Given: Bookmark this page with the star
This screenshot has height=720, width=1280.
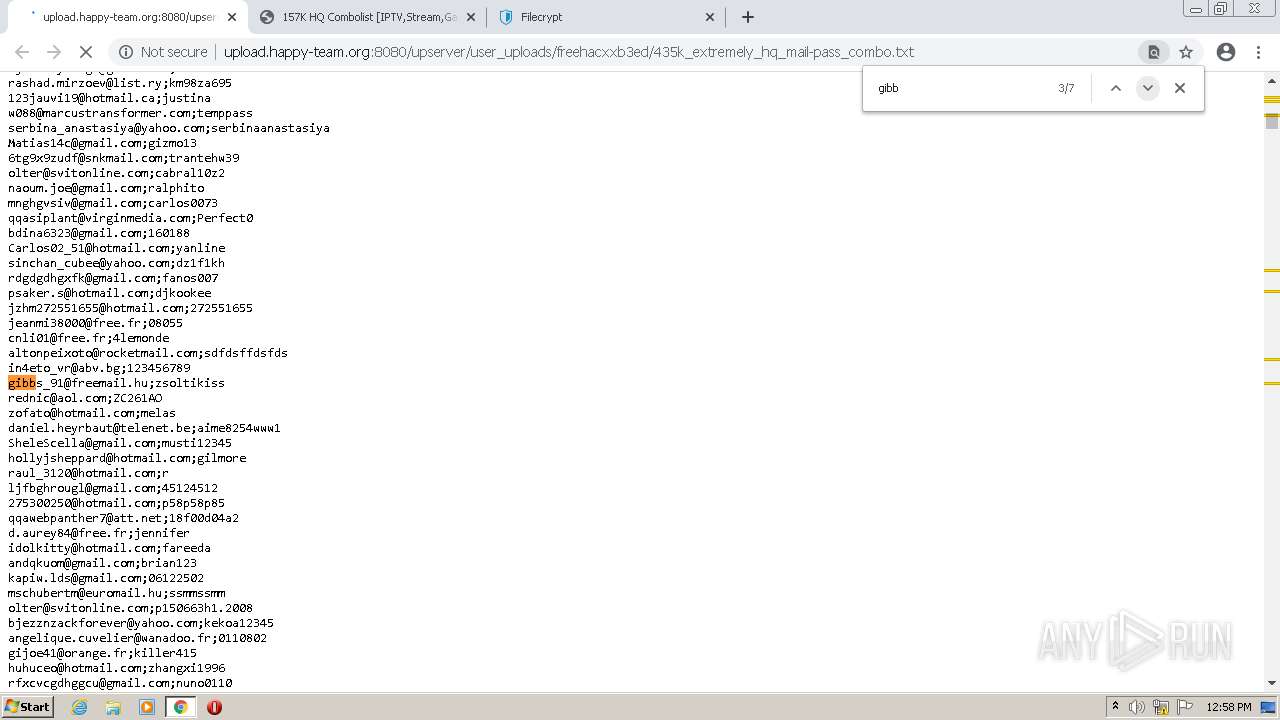Looking at the screenshot, I should [1186, 52].
